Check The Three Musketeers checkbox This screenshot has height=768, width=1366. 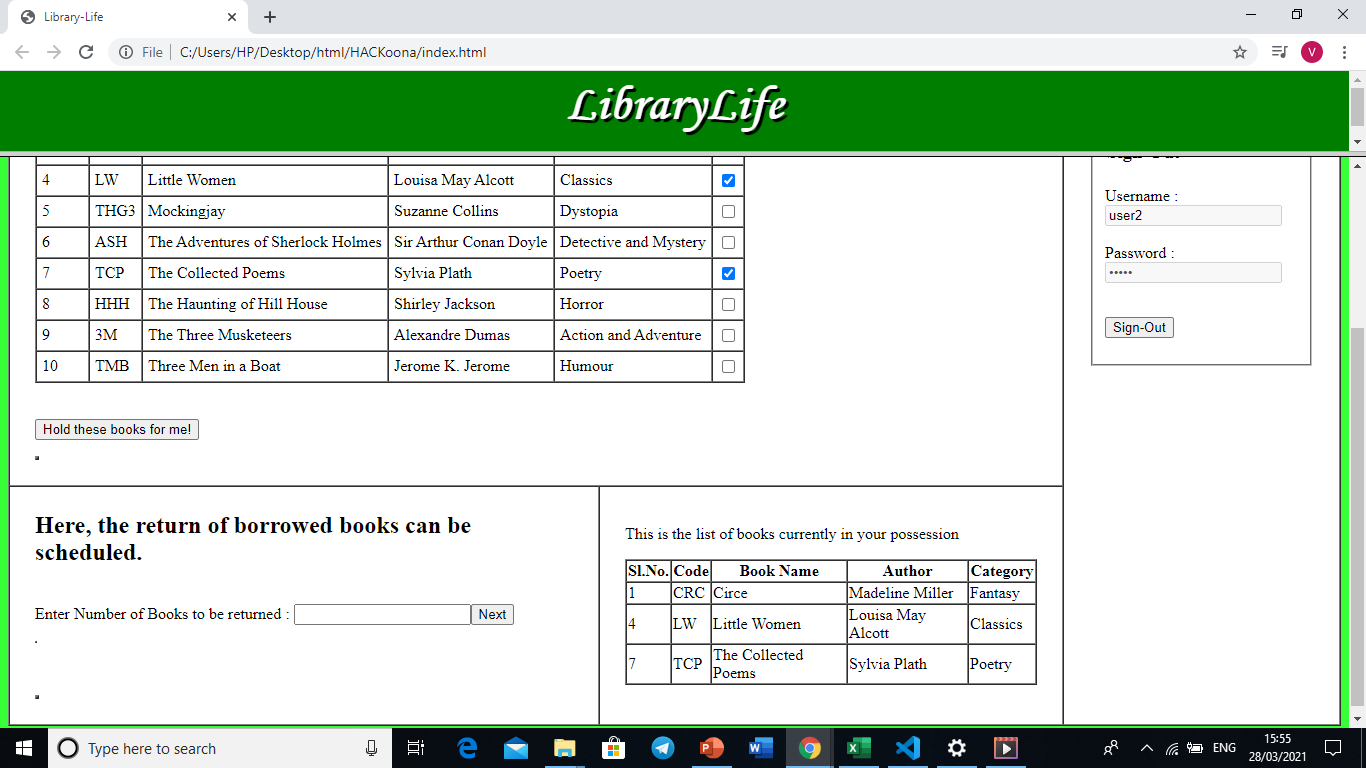tap(728, 335)
